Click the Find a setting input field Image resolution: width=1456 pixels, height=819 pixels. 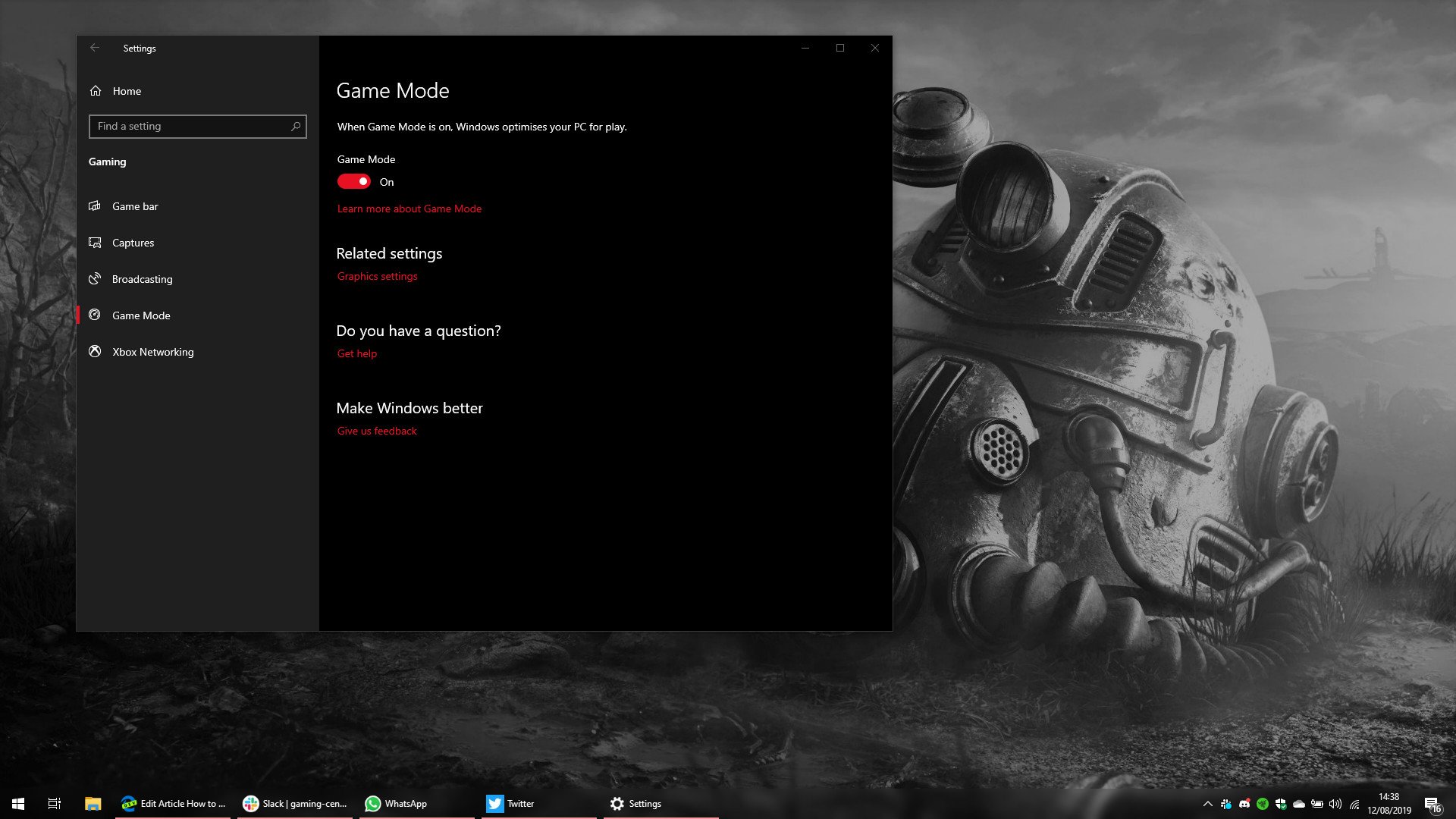[197, 126]
